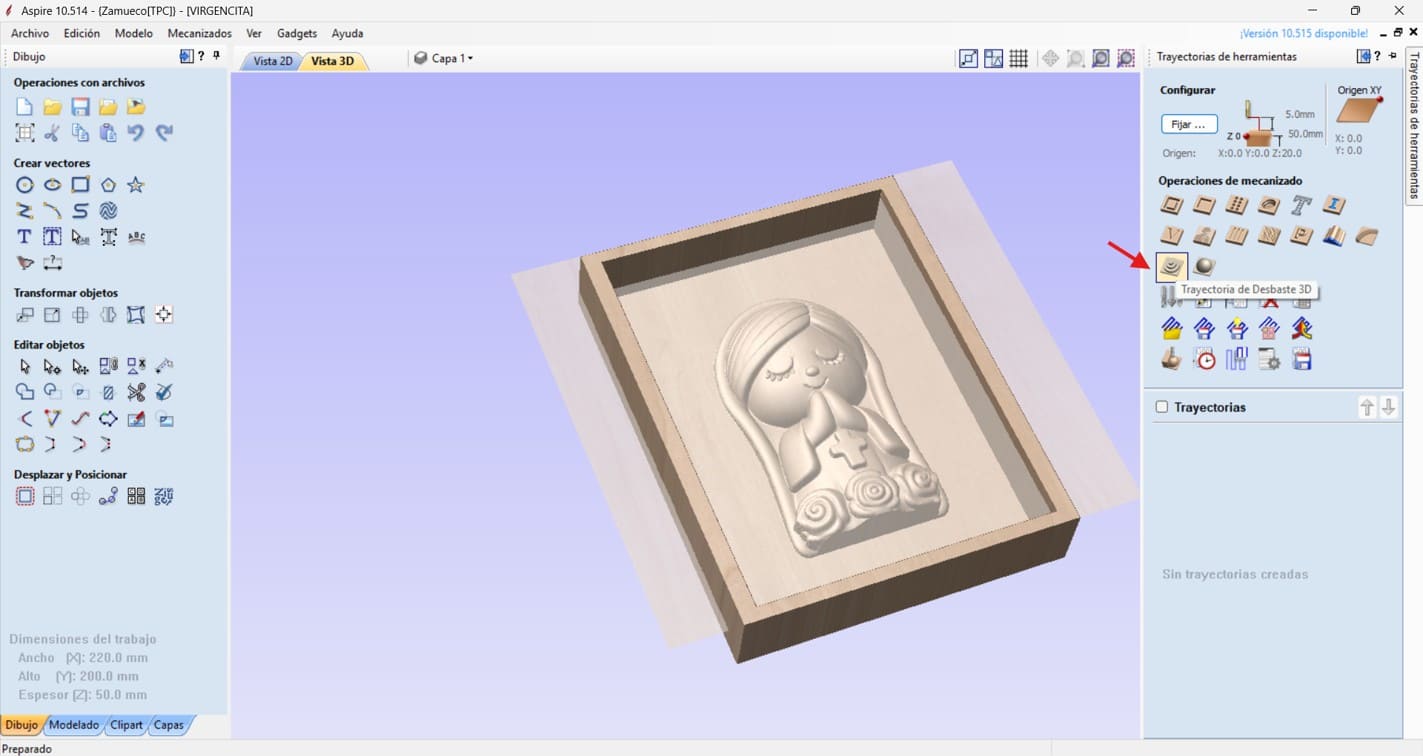Switch to the Vista 2D tab
Image resolution: width=1423 pixels, height=756 pixels.
click(x=272, y=61)
